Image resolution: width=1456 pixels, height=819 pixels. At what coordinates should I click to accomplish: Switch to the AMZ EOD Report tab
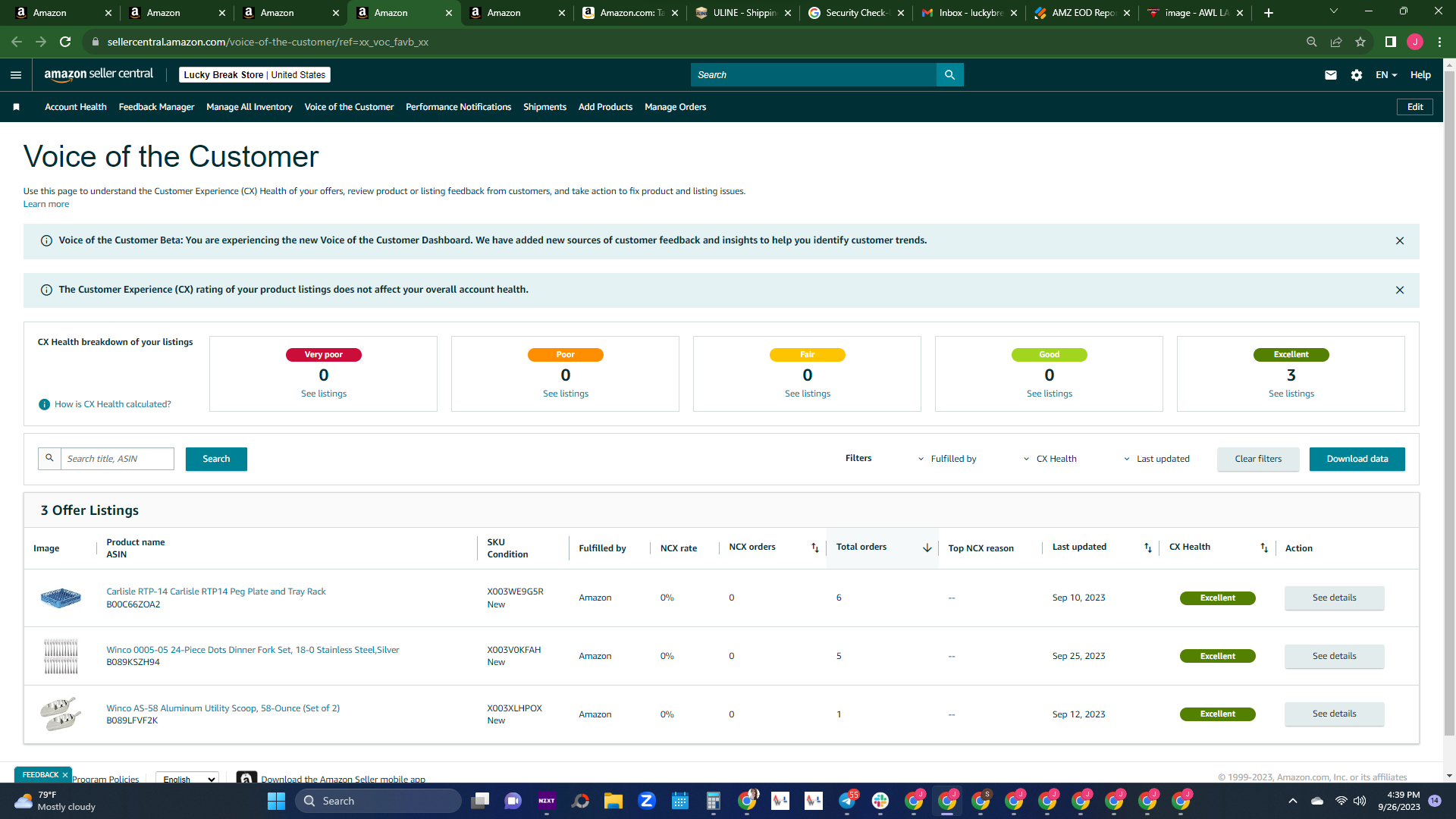pos(1083,13)
